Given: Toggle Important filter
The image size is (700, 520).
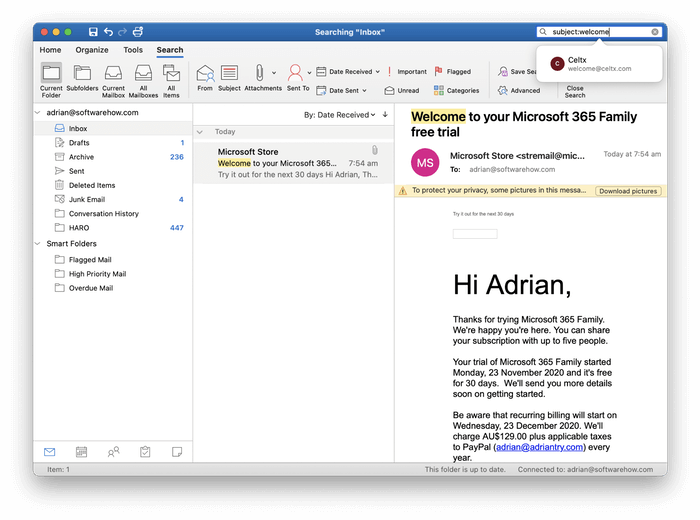Looking at the screenshot, I should pyautogui.click(x=407, y=71).
